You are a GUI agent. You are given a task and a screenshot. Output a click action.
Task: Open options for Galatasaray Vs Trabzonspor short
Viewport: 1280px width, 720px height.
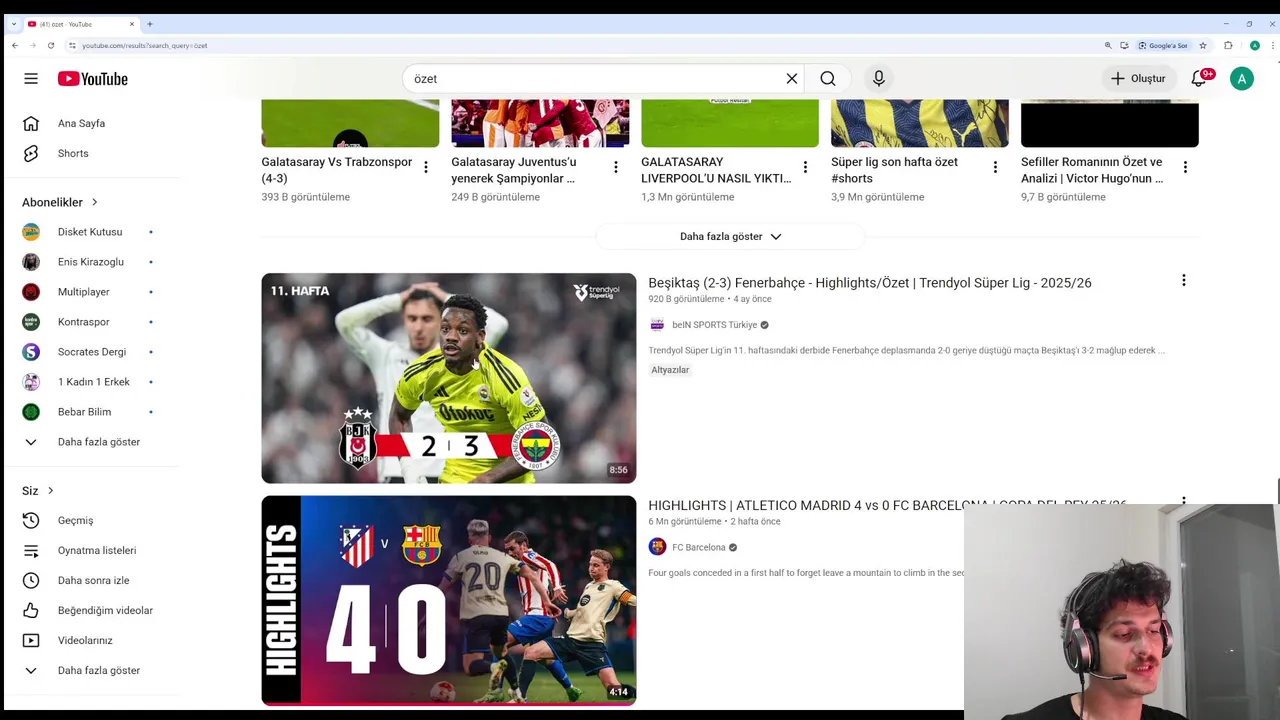click(x=426, y=167)
